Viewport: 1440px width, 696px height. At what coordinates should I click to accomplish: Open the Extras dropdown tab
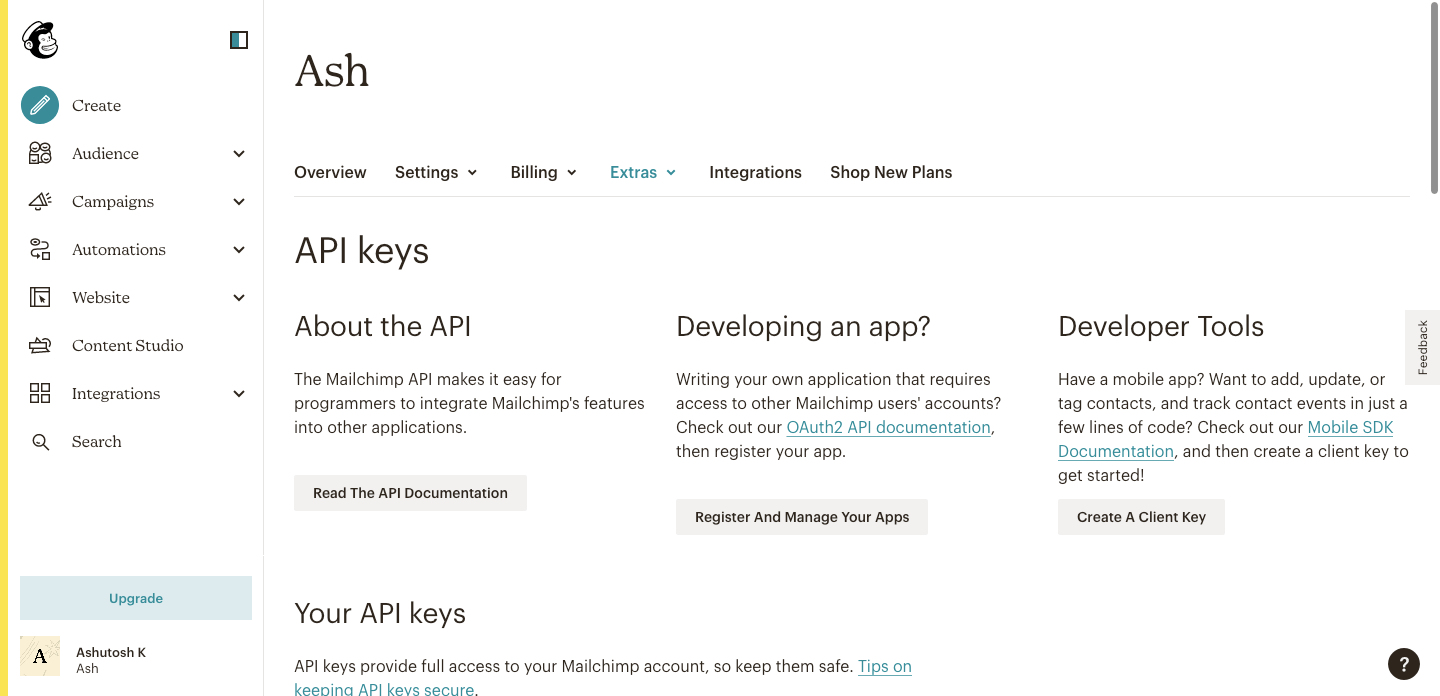pyautogui.click(x=644, y=172)
